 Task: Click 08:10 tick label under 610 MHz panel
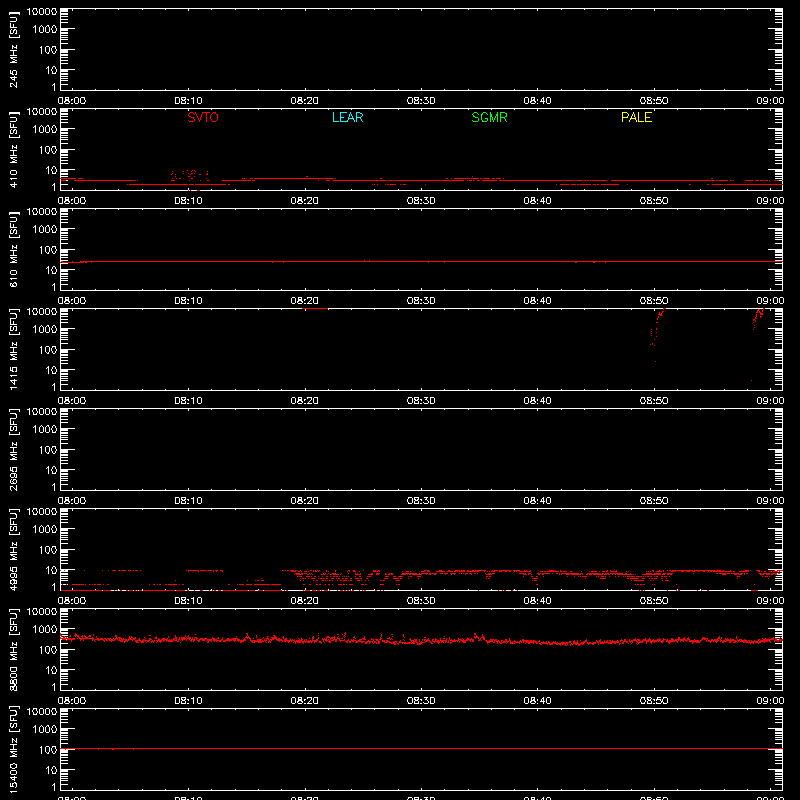(188, 301)
